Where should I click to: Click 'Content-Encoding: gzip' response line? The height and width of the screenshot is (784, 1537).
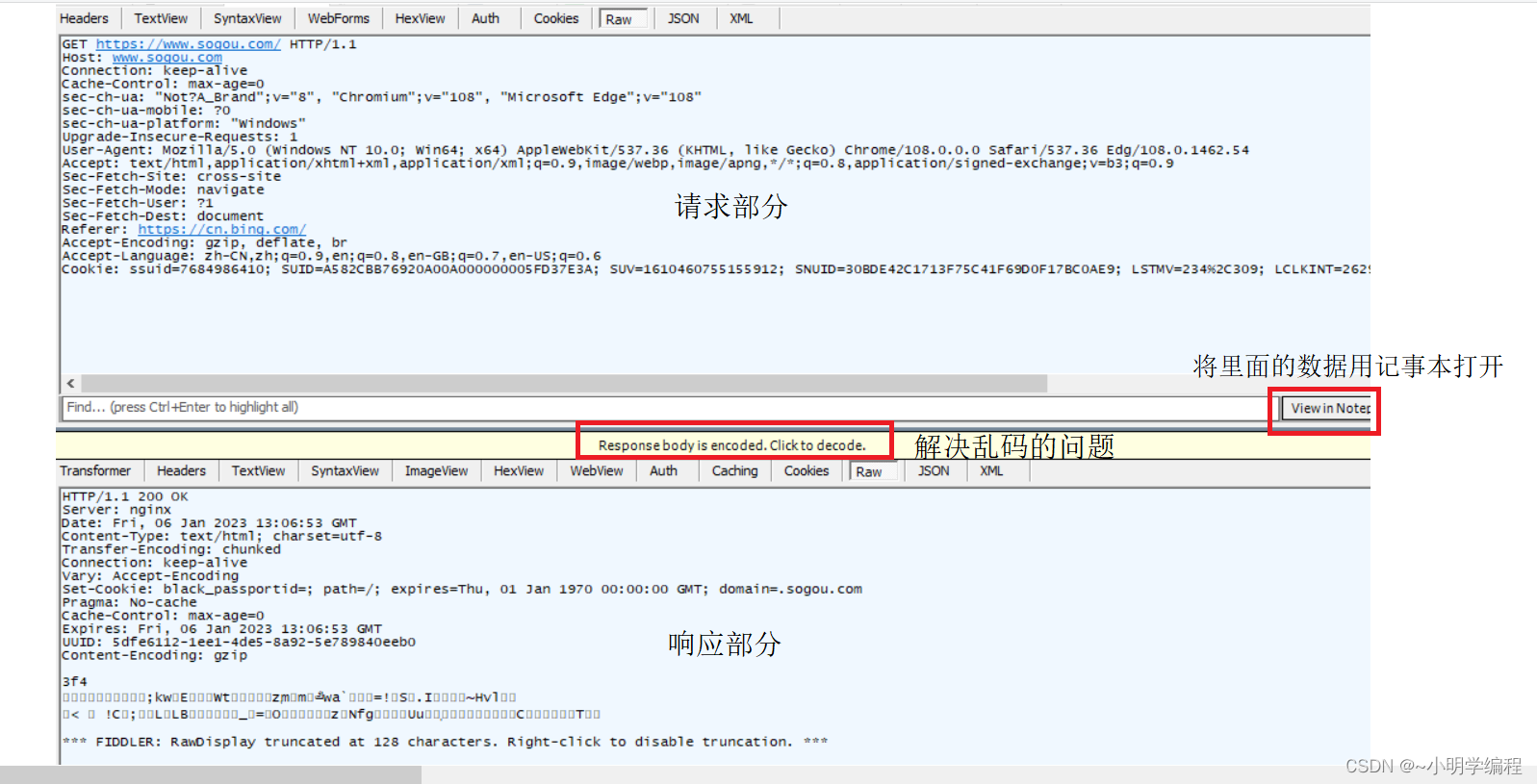tap(154, 656)
